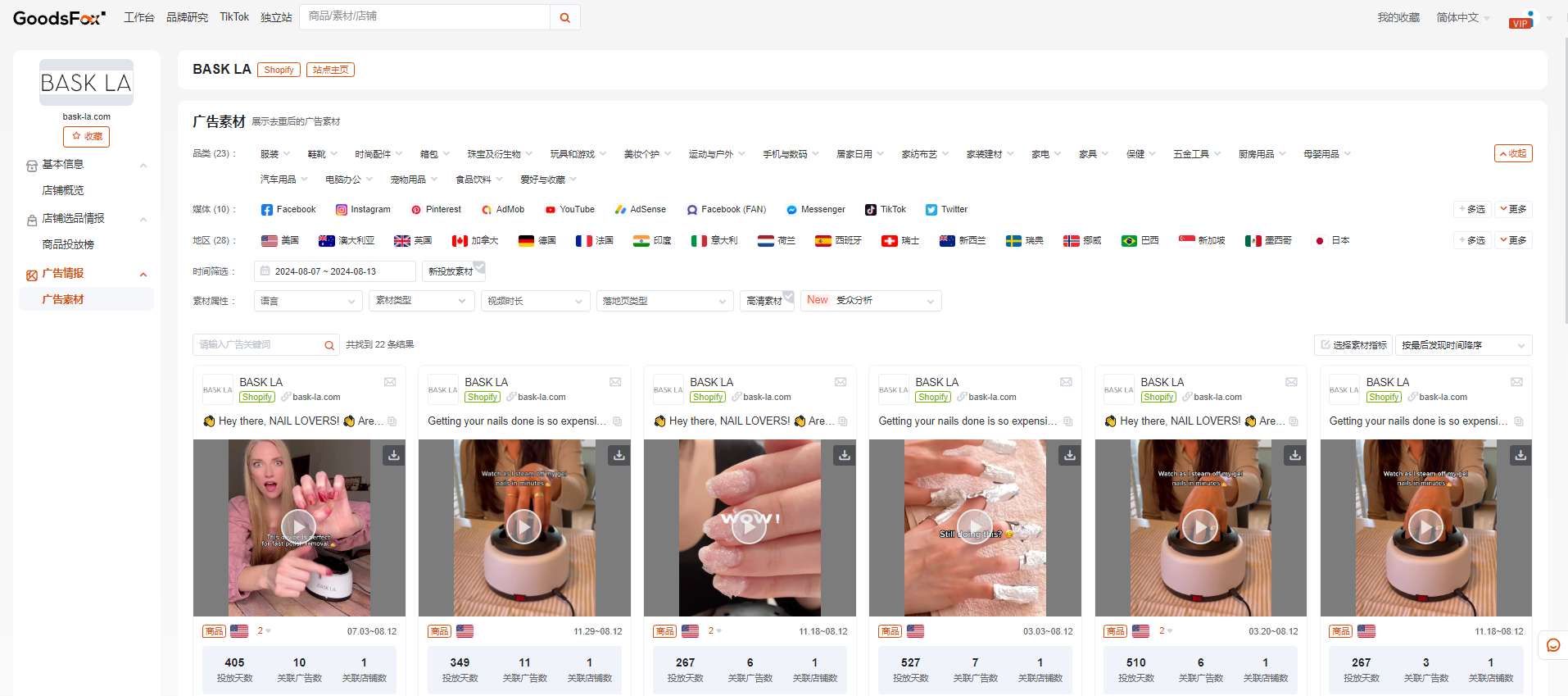Open the 品牌研究 menu
Viewport: 1568px width, 696px height.
(187, 17)
